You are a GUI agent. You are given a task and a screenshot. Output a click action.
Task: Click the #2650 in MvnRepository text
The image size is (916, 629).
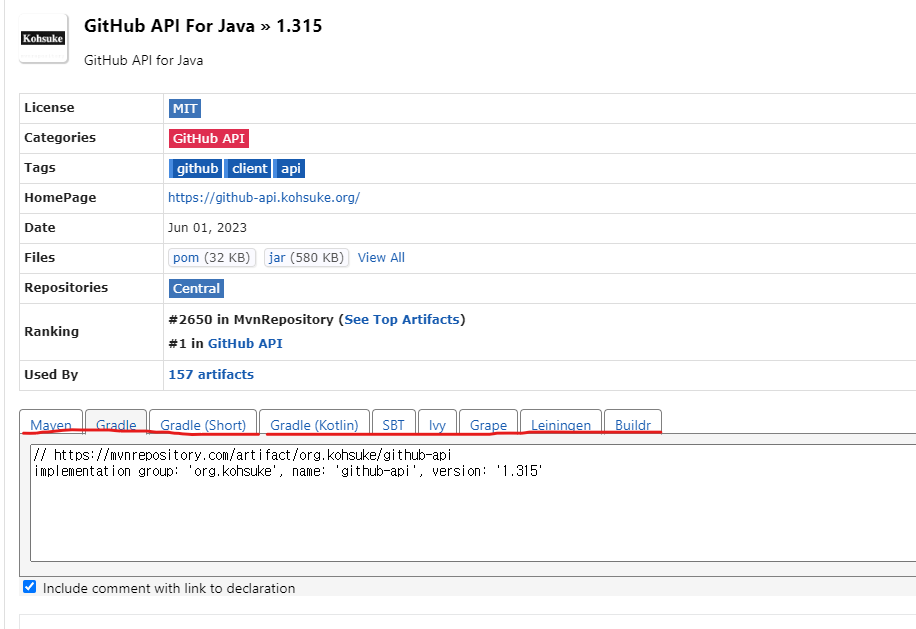[x=251, y=319]
